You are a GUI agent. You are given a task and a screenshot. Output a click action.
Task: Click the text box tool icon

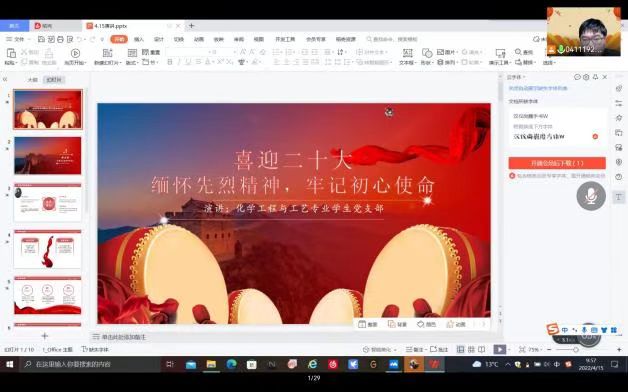click(407, 53)
